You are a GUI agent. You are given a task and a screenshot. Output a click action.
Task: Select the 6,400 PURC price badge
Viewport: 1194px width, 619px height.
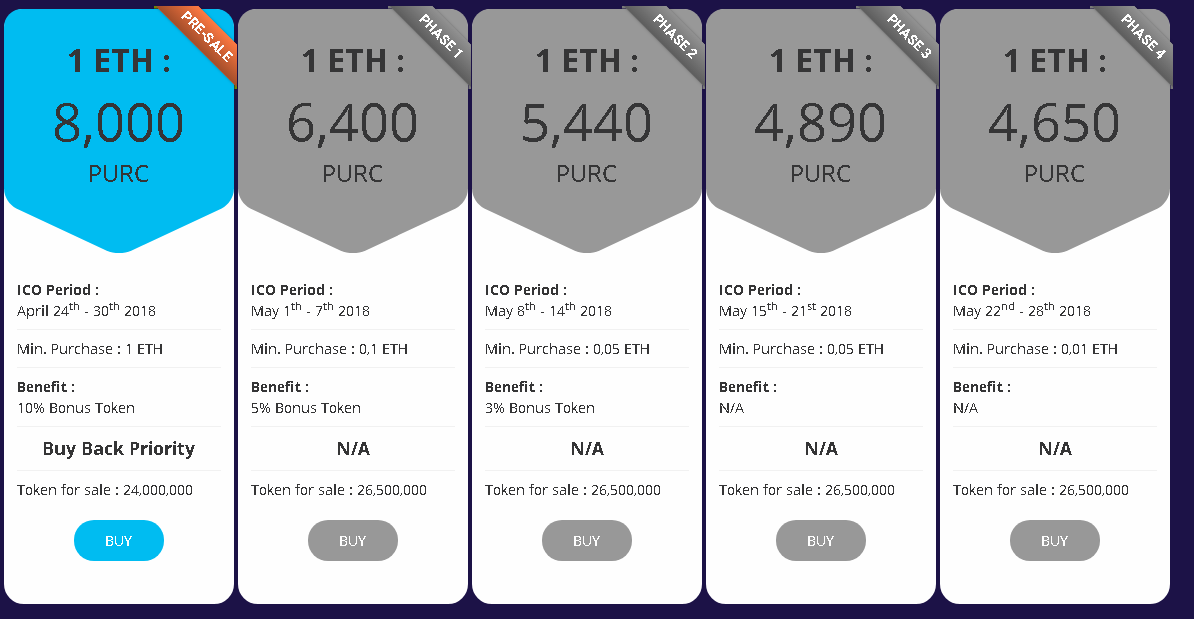point(353,131)
